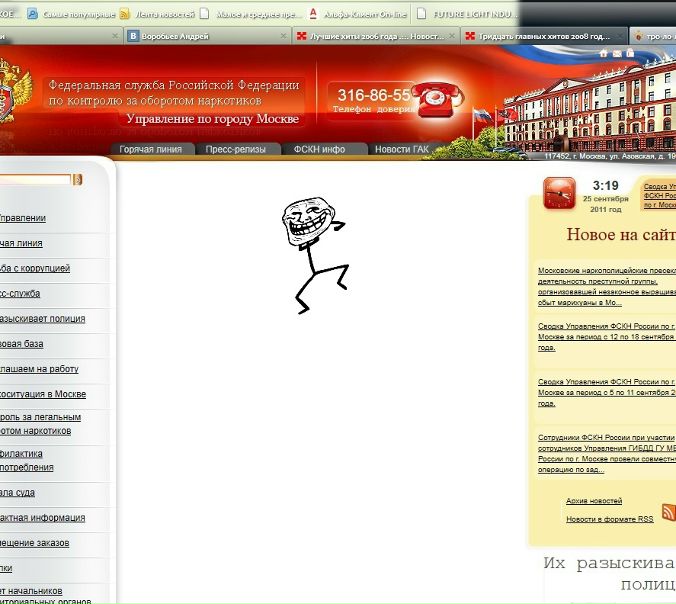Open the 'ФСКН инфо' navigation tab
Screen dimensions: 676x604
click(319, 149)
